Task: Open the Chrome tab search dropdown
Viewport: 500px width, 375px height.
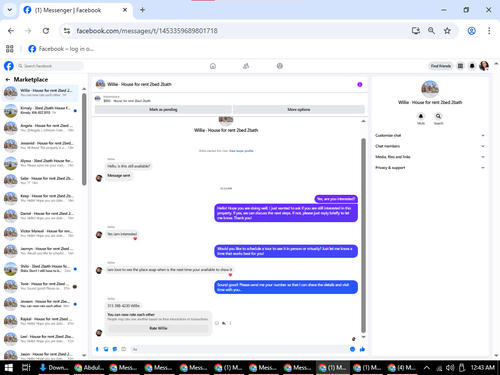Action: coord(10,10)
